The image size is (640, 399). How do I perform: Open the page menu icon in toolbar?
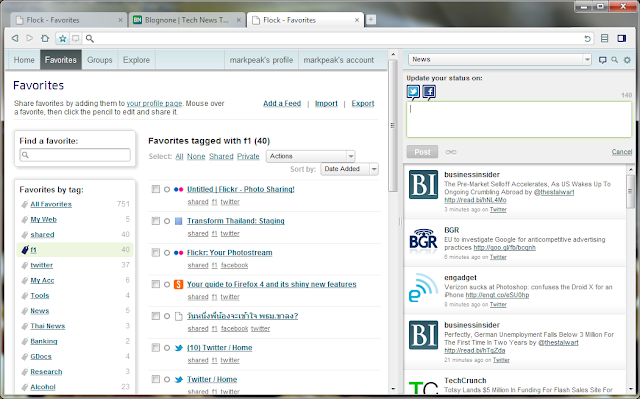click(604, 38)
